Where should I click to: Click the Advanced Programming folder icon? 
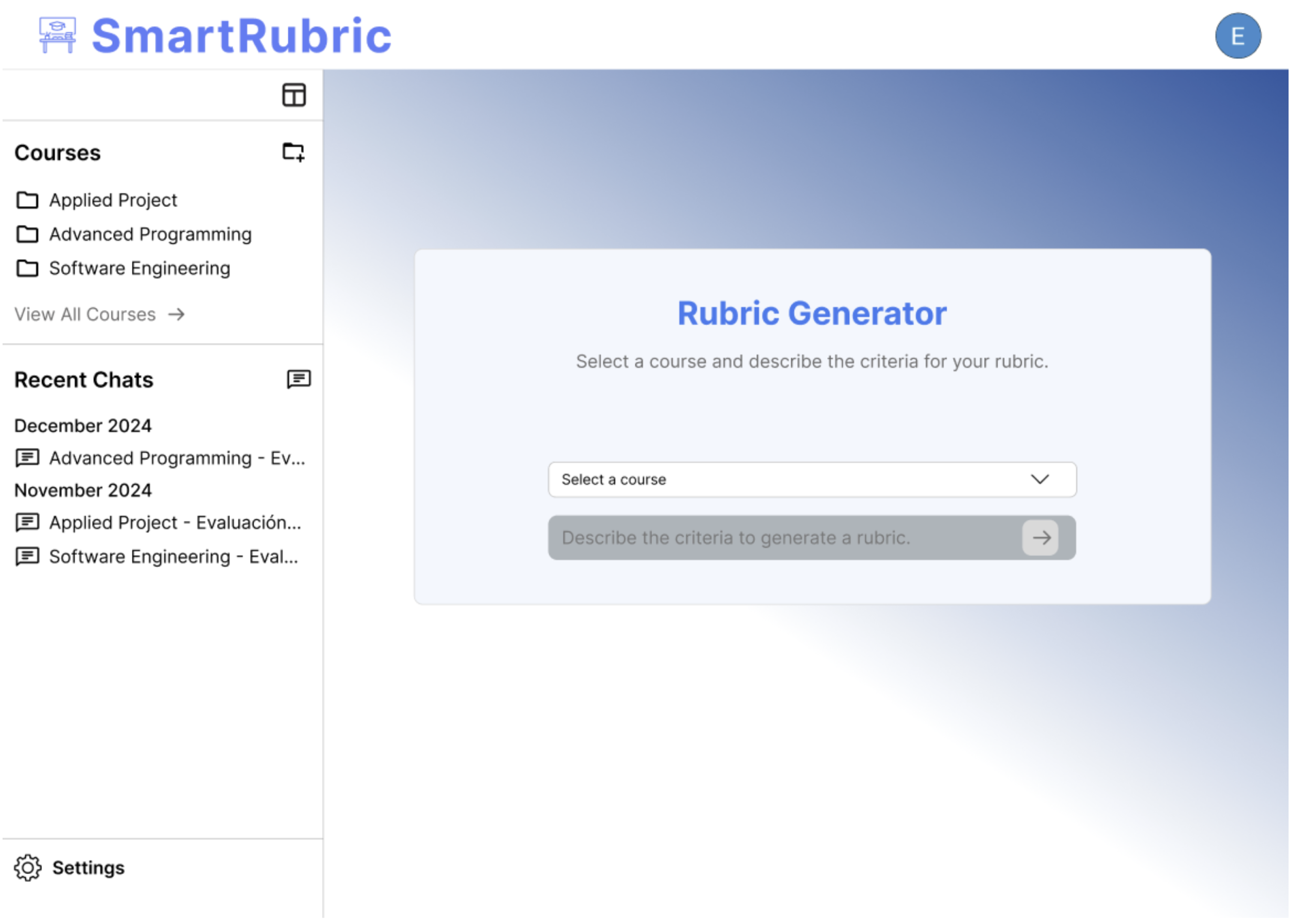[x=27, y=234]
